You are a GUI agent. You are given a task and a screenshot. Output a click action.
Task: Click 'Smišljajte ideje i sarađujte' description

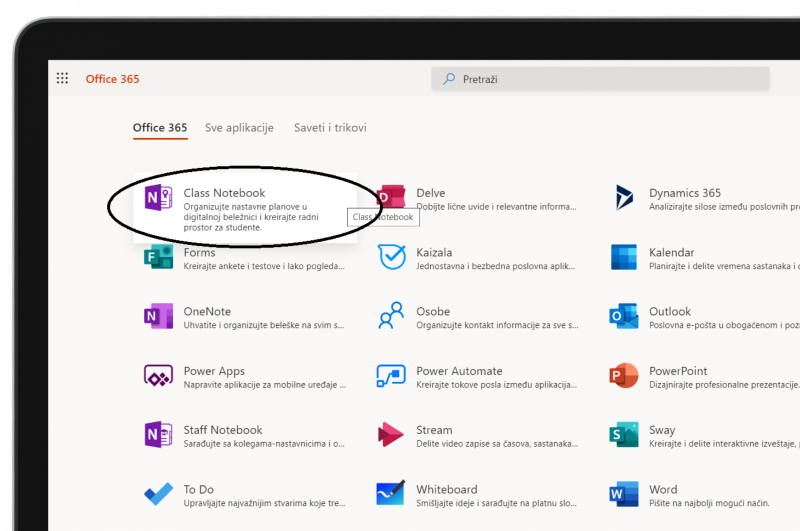tap(496, 503)
